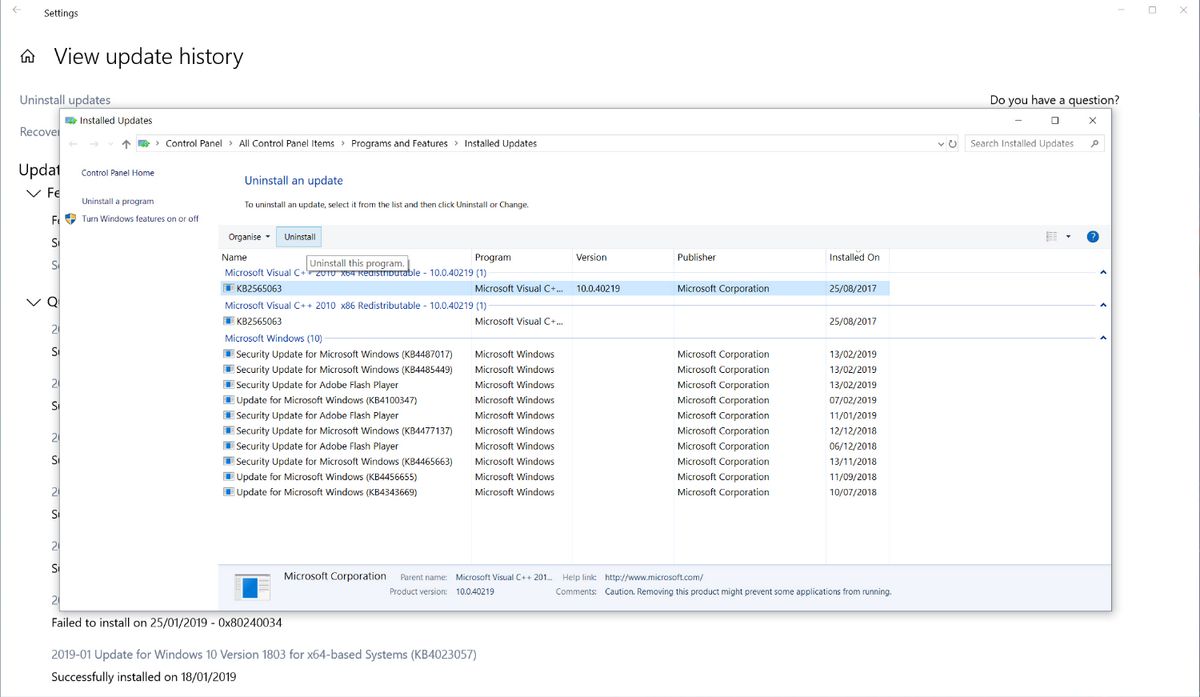
Task: Select Adobe Flash Player update dated 13/02/2019
Action: click(554, 385)
